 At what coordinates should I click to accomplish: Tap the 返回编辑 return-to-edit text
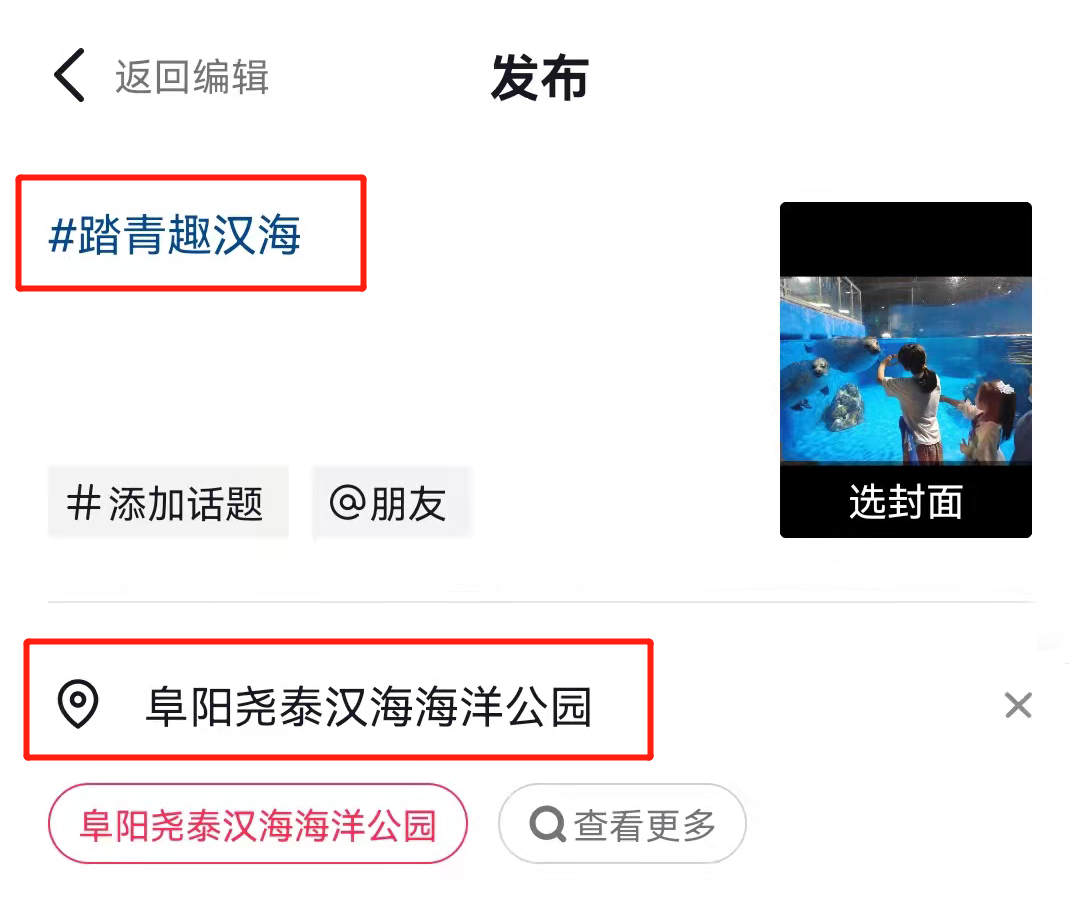191,76
